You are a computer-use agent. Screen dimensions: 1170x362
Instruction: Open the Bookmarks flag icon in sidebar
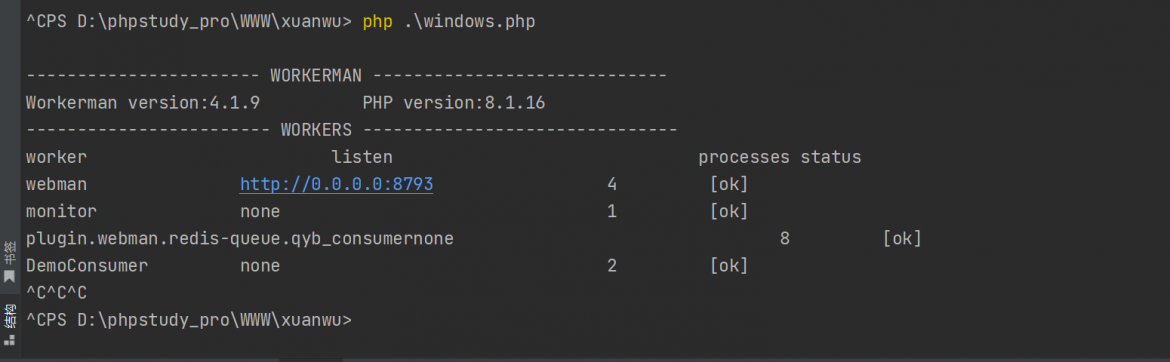click(x=9, y=277)
